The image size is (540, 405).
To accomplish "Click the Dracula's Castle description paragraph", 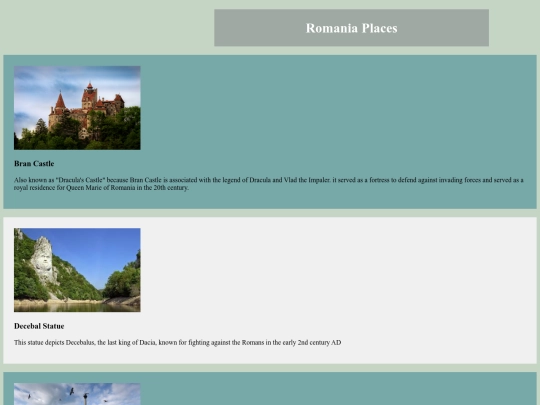I will pyautogui.click(x=269, y=184).
